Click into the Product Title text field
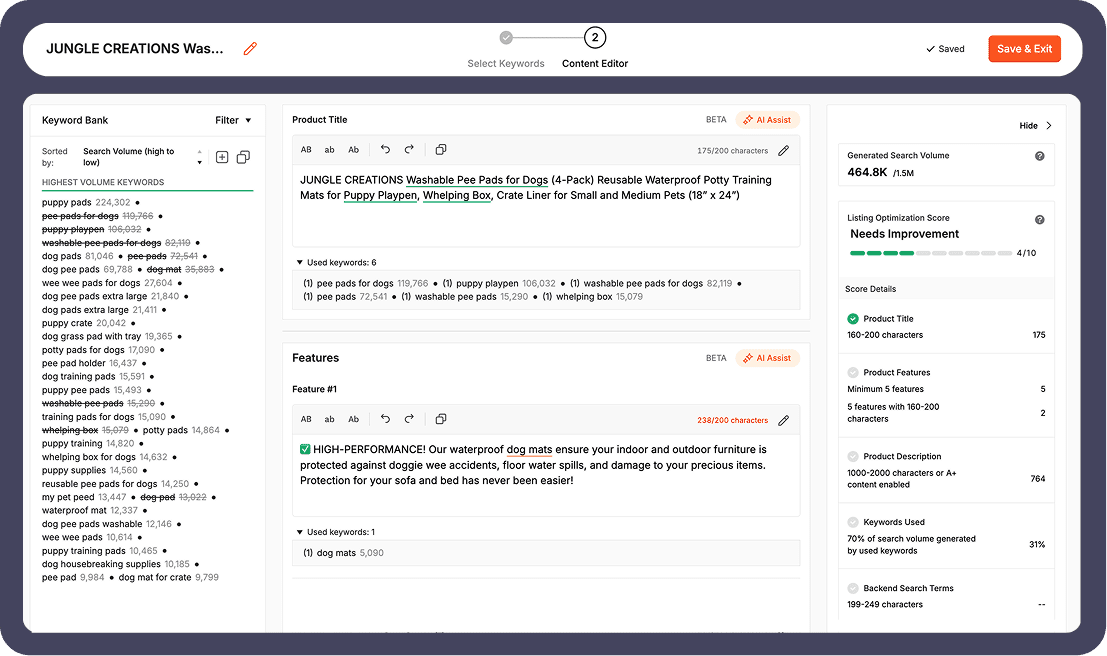Screen dimensions: 1107x656 point(546,205)
